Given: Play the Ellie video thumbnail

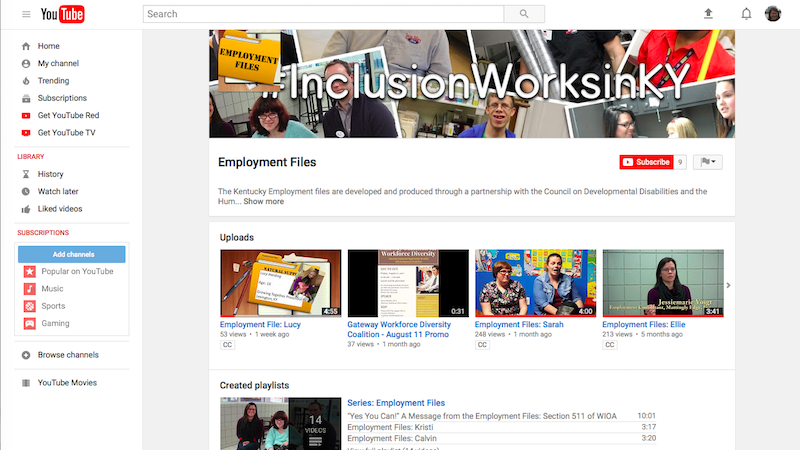Looking at the screenshot, I should click(x=663, y=283).
